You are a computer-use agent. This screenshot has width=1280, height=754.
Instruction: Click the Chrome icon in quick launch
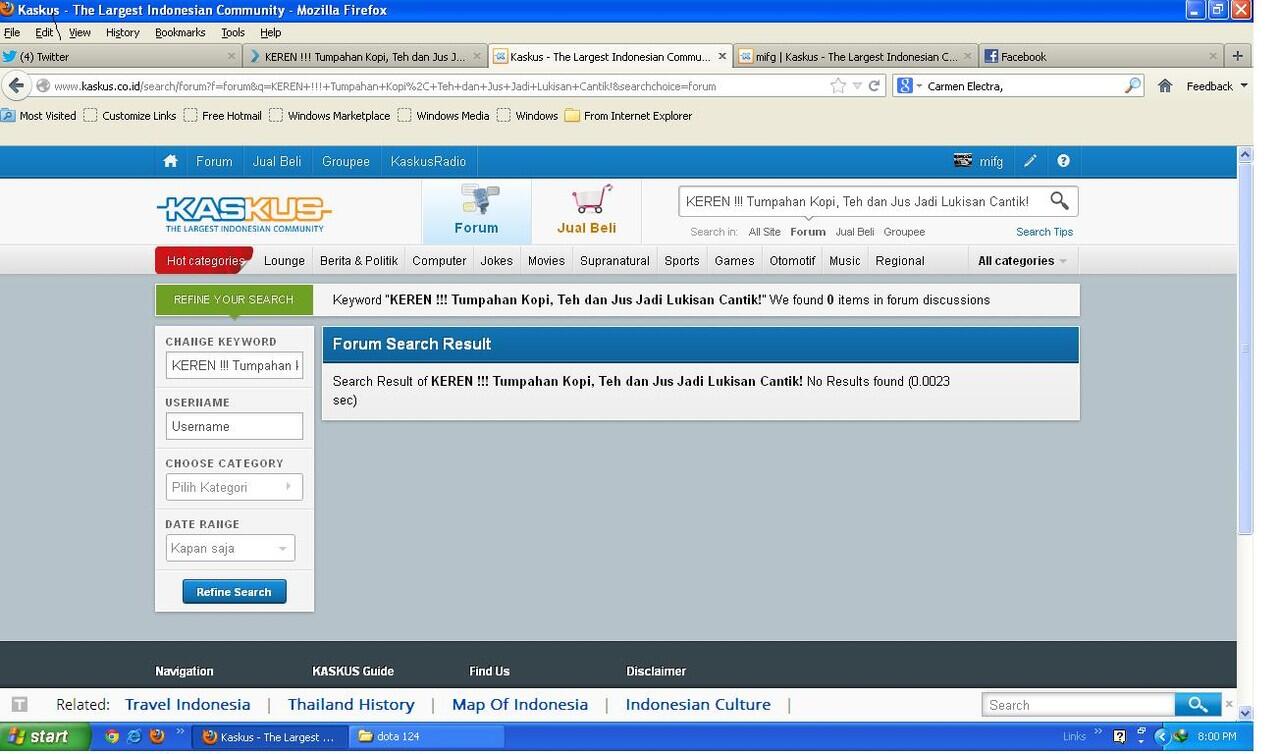tap(112, 736)
